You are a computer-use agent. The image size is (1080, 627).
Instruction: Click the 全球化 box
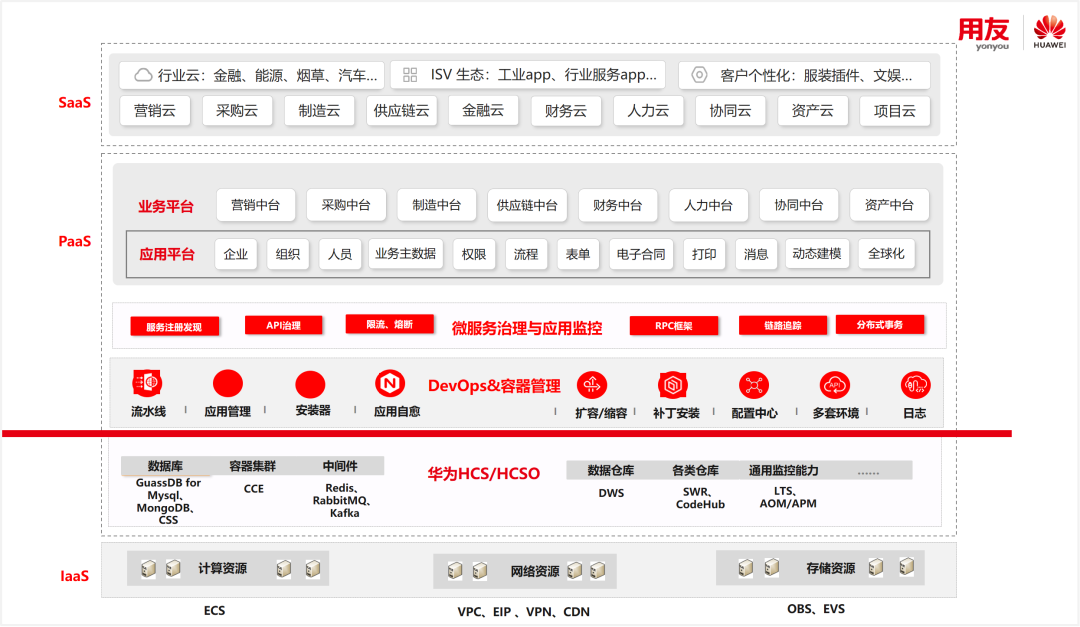point(886,254)
